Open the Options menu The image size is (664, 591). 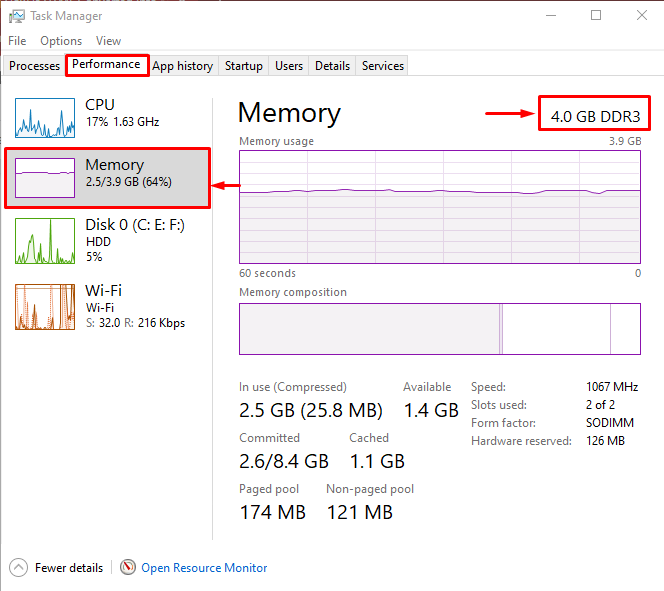coord(61,41)
